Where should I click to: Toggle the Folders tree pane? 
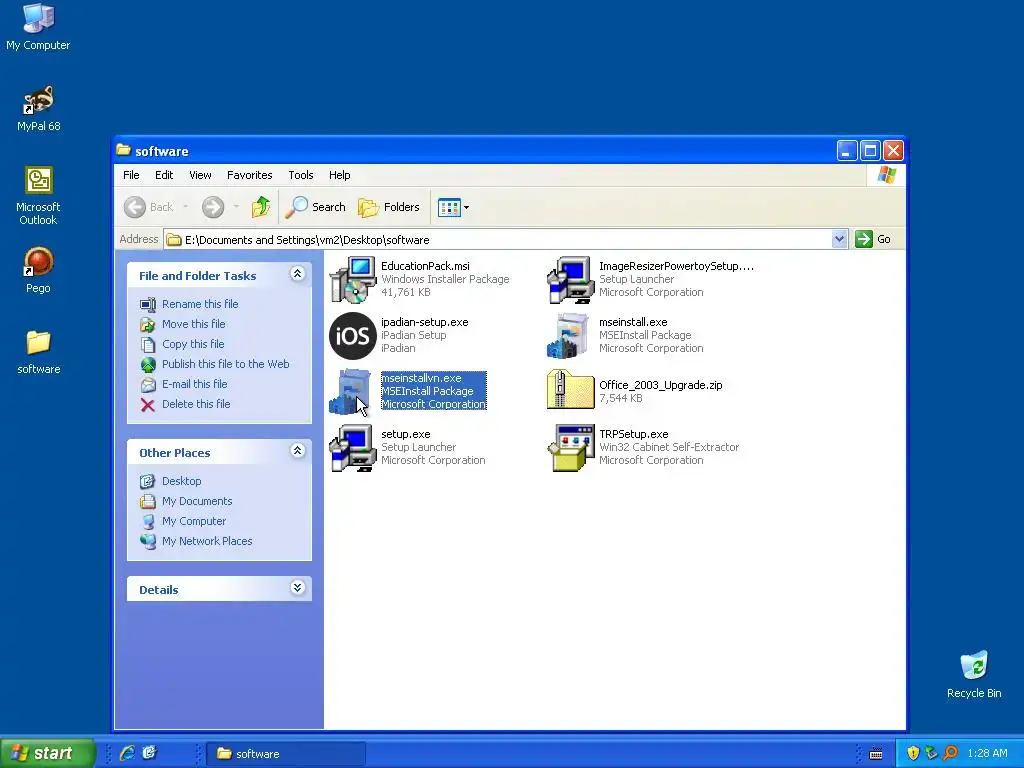coord(389,207)
